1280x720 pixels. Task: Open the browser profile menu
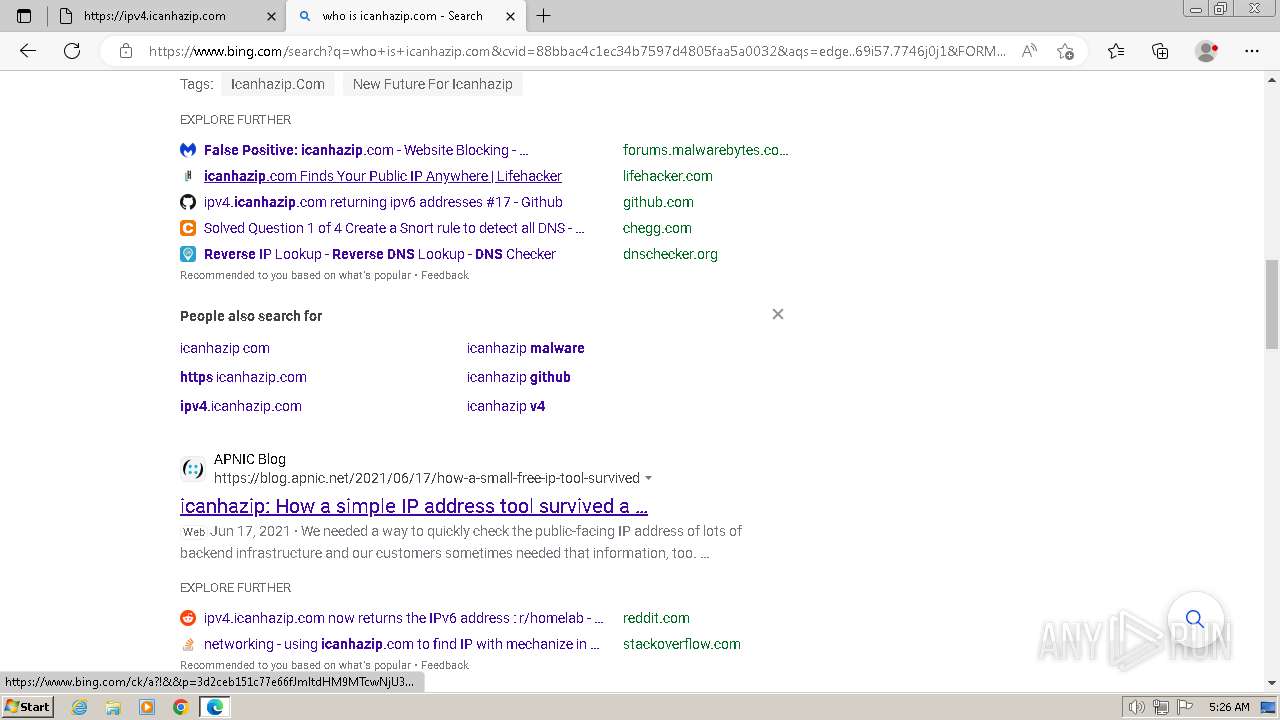[x=1207, y=51]
